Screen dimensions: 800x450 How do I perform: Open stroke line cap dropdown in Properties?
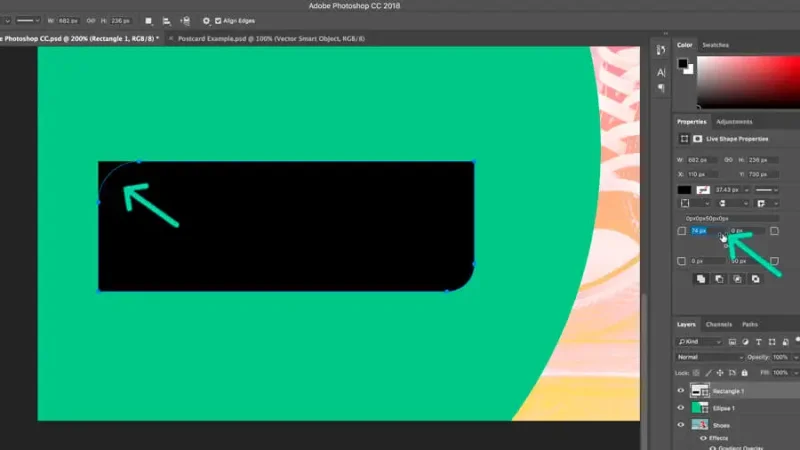coord(733,204)
